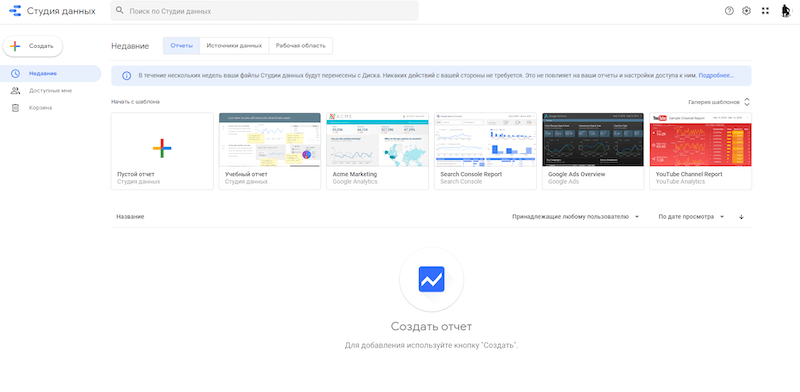Open Корзина in the sidebar
Image resolution: width=800 pixels, height=392 pixels.
click(51, 108)
